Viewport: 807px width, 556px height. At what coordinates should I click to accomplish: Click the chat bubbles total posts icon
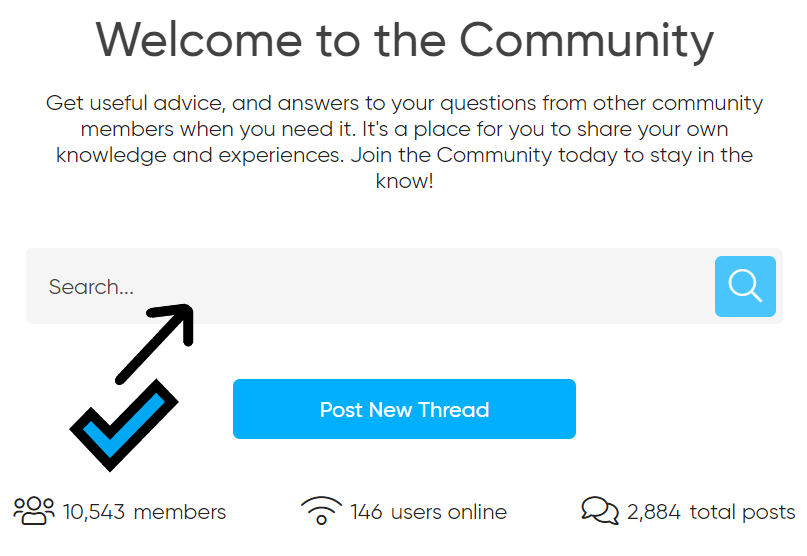pyautogui.click(x=600, y=511)
